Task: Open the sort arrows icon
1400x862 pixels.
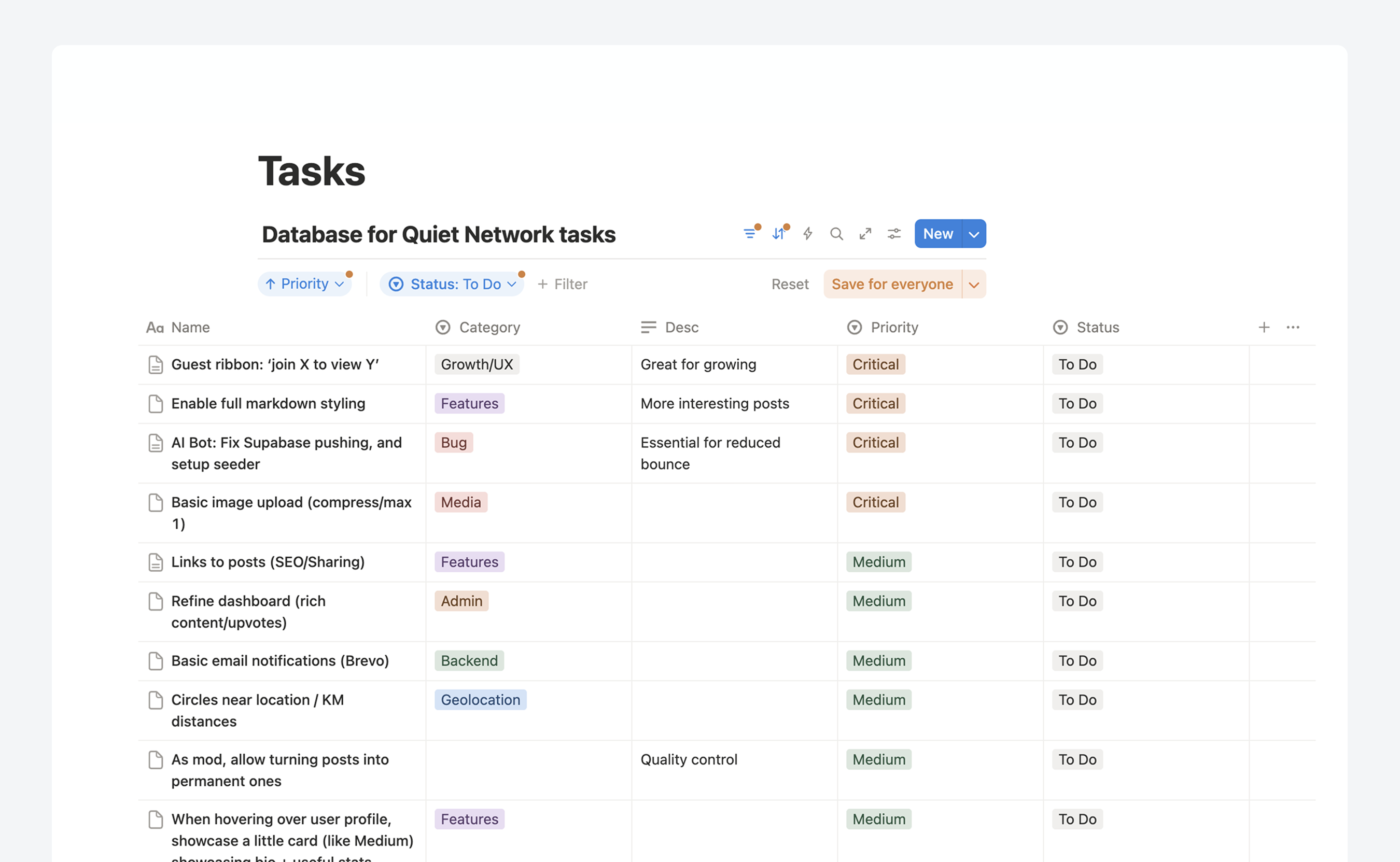Action: tap(779, 234)
